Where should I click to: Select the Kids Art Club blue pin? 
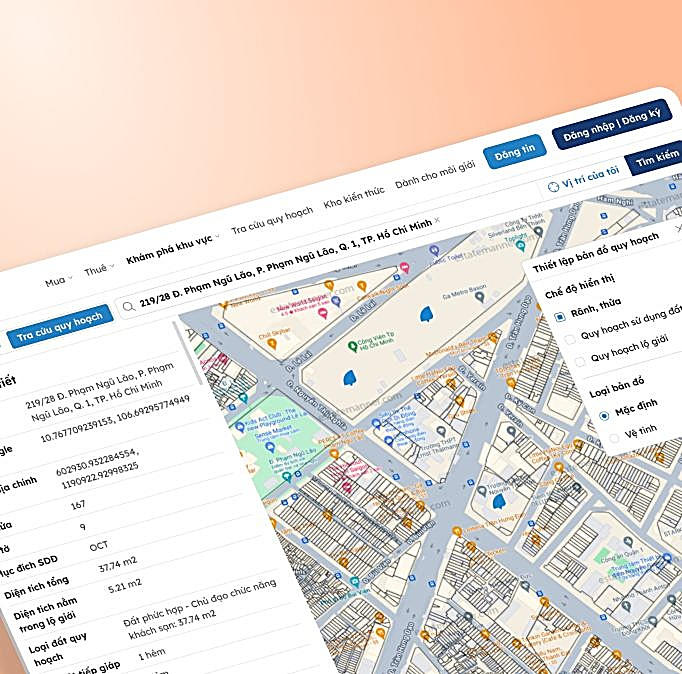coord(240,427)
